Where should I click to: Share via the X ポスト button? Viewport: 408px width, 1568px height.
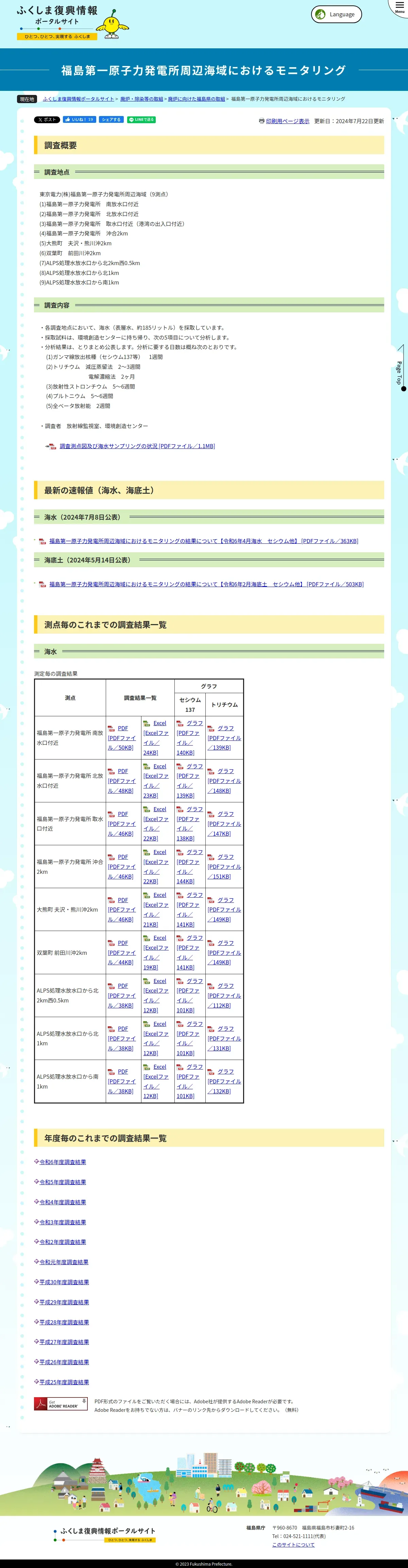47,120
